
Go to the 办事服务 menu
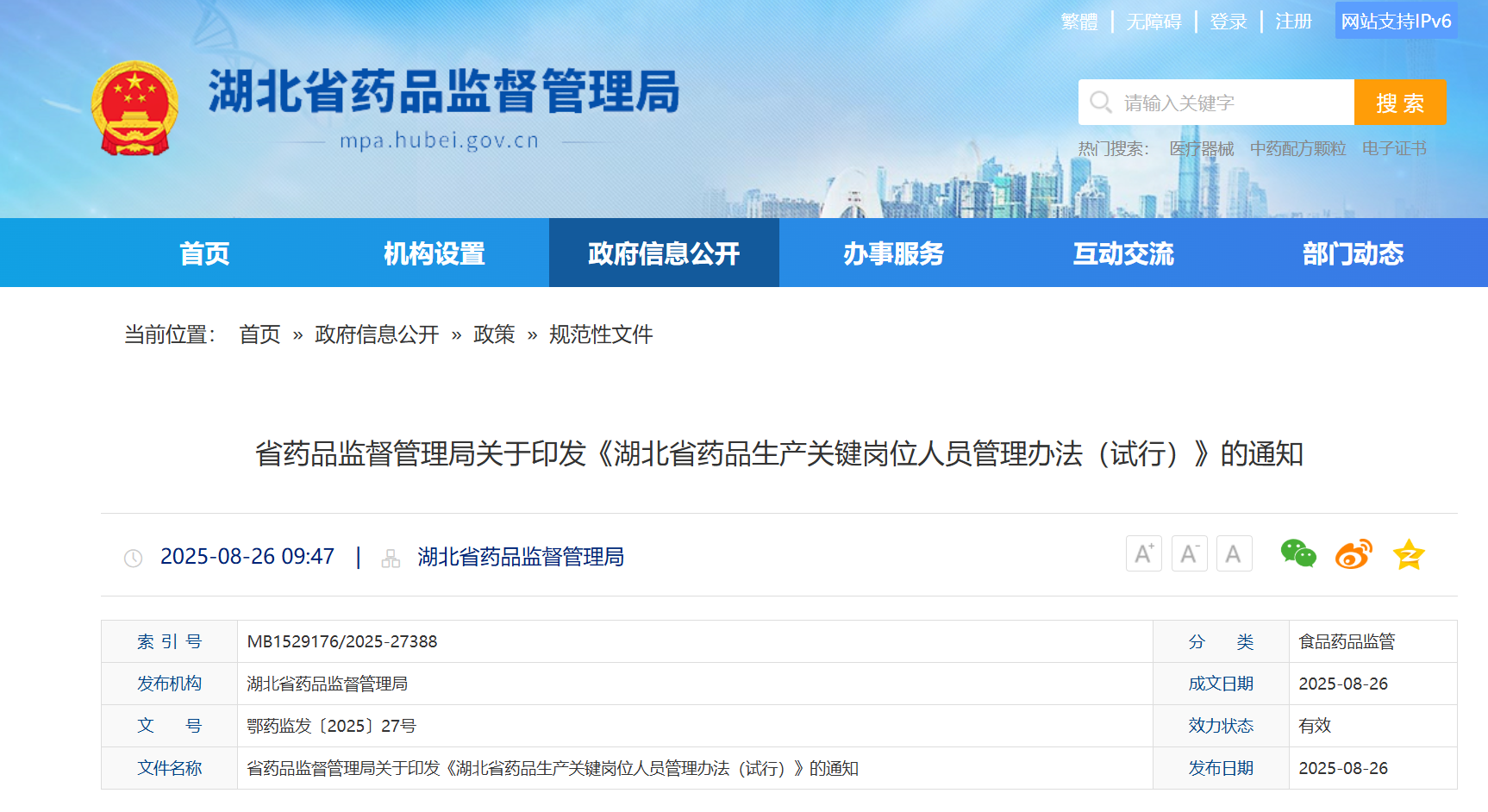pyautogui.click(x=893, y=253)
